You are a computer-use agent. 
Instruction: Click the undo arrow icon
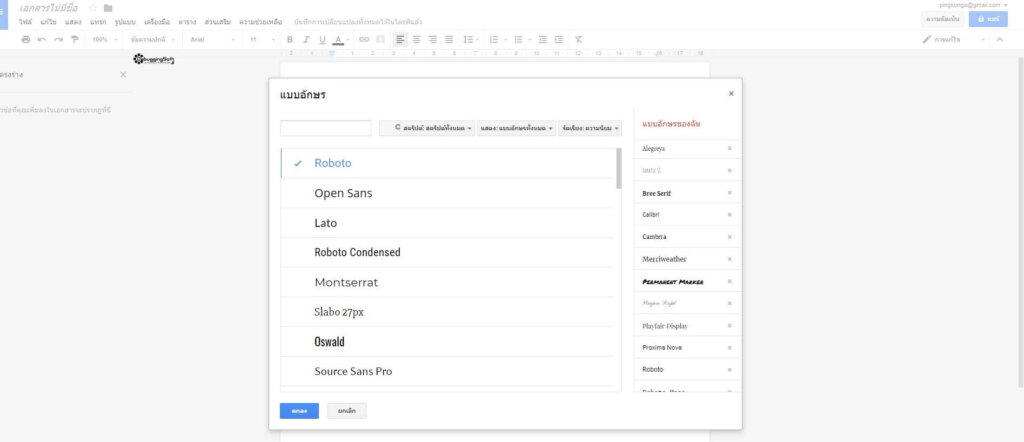(x=42, y=40)
